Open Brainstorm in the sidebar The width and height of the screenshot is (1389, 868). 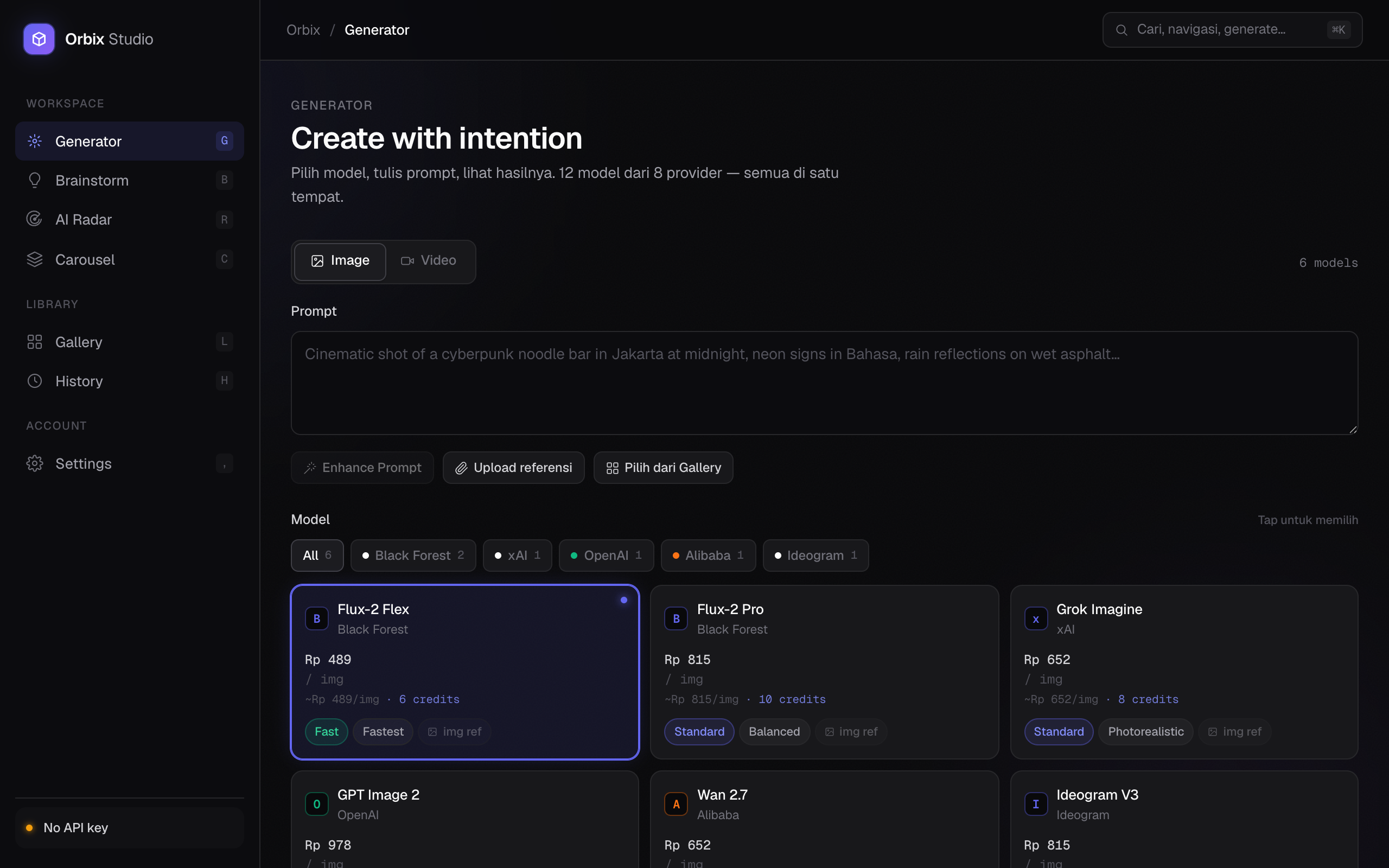[x=130, y=180]
